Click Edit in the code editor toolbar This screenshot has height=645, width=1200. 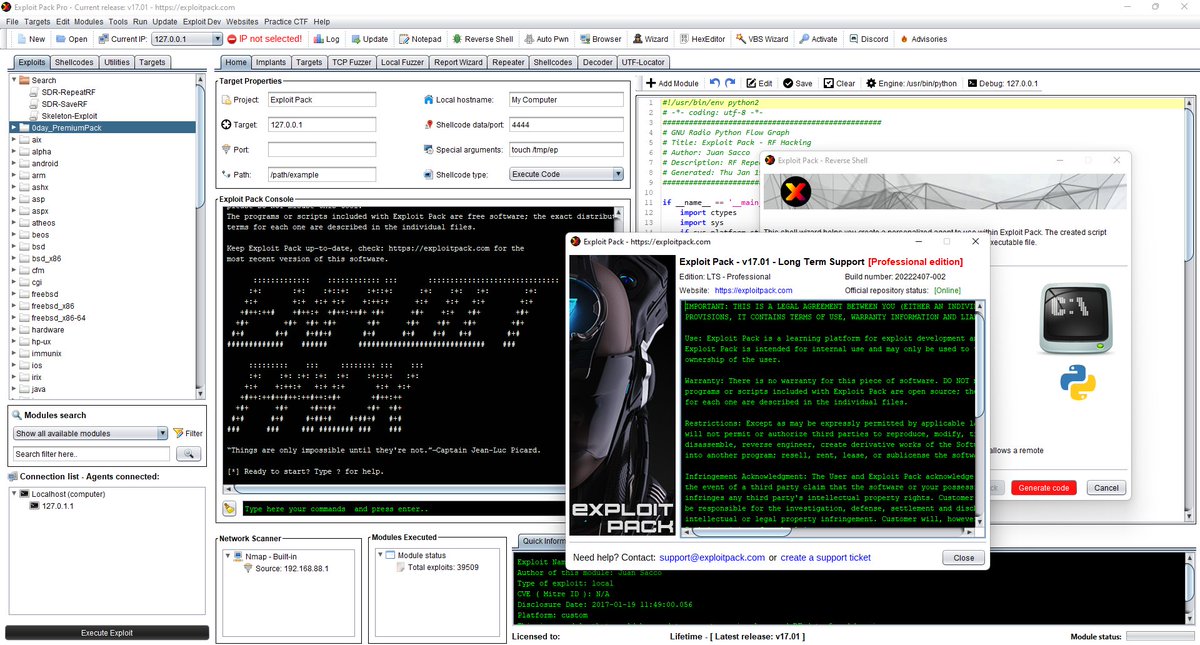tap(759, 84)
